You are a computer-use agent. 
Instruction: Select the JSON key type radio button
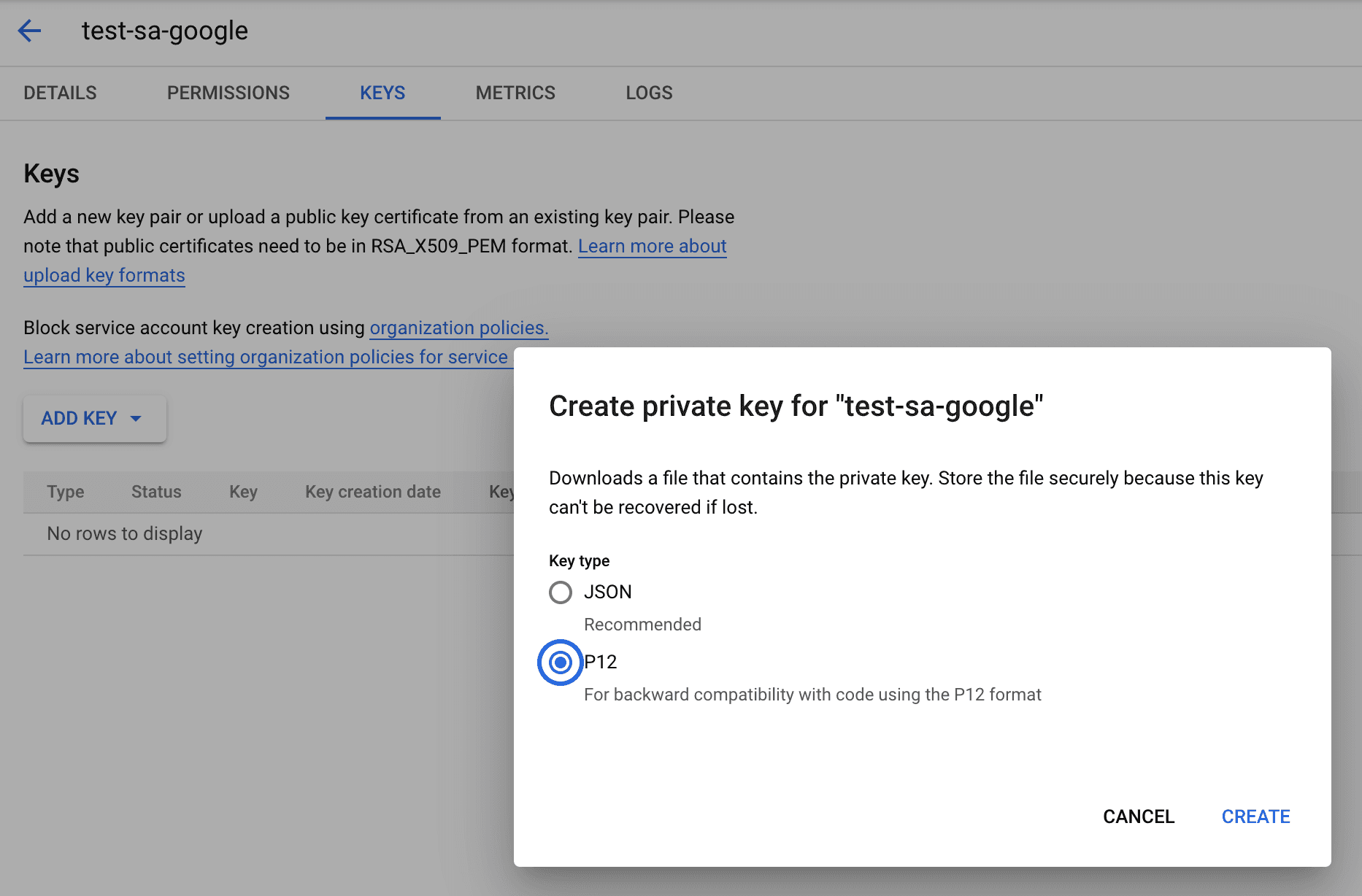coord(561,592)
